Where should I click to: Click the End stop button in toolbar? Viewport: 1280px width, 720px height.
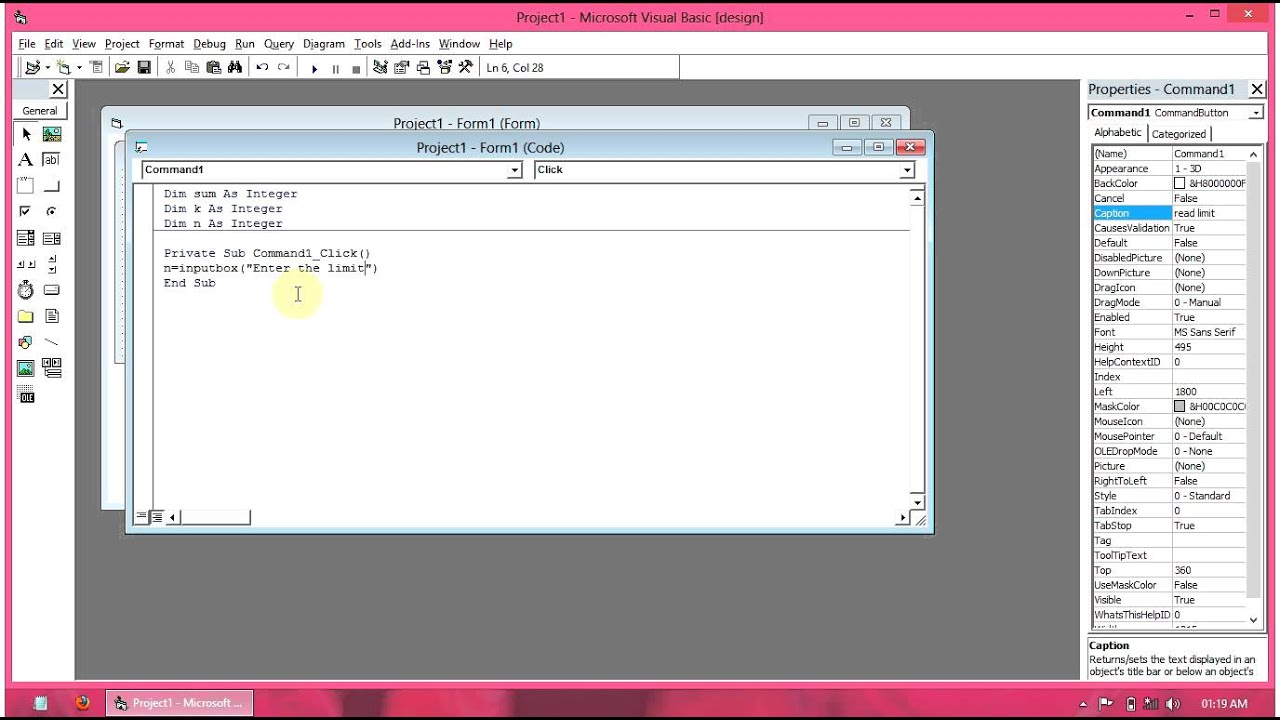tap(356, 68)
